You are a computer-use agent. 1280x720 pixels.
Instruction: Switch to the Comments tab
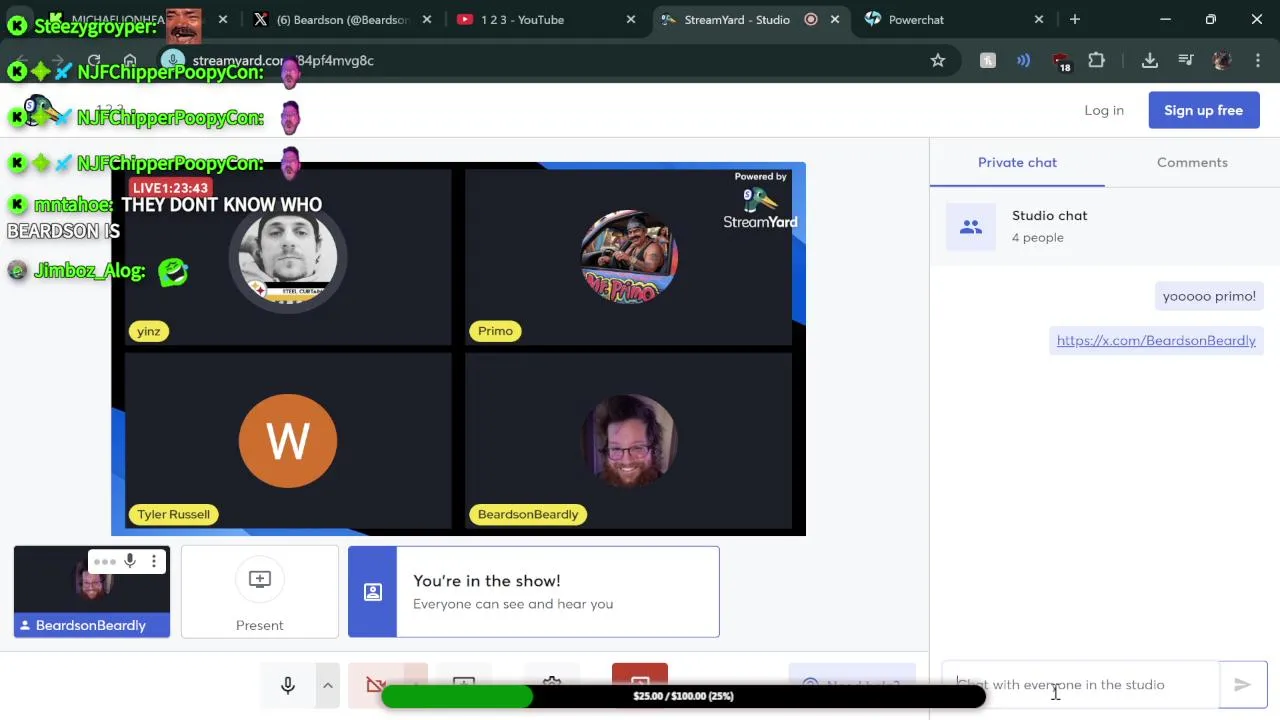[1192, 162]
